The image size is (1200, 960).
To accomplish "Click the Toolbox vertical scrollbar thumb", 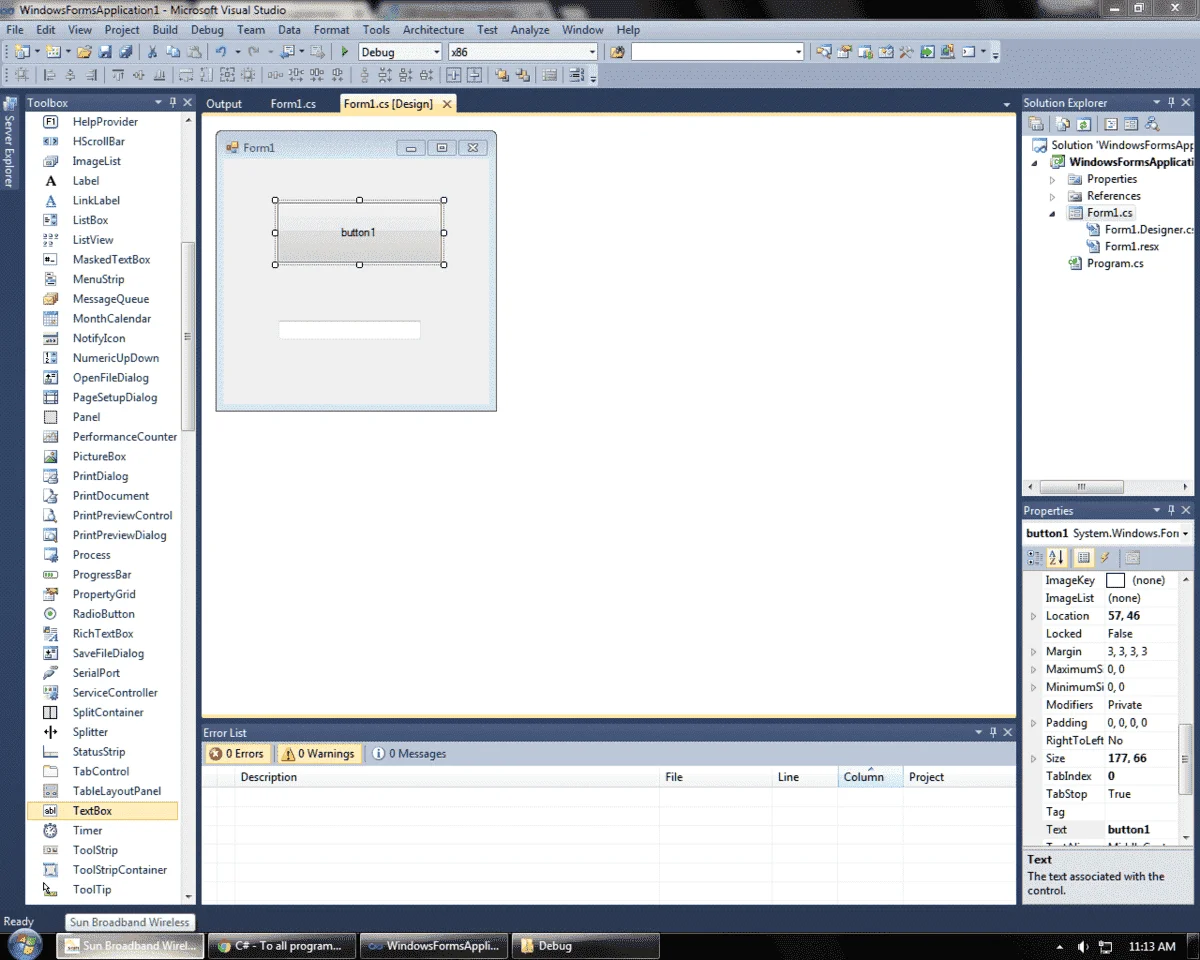I will [x=187, y=337].
